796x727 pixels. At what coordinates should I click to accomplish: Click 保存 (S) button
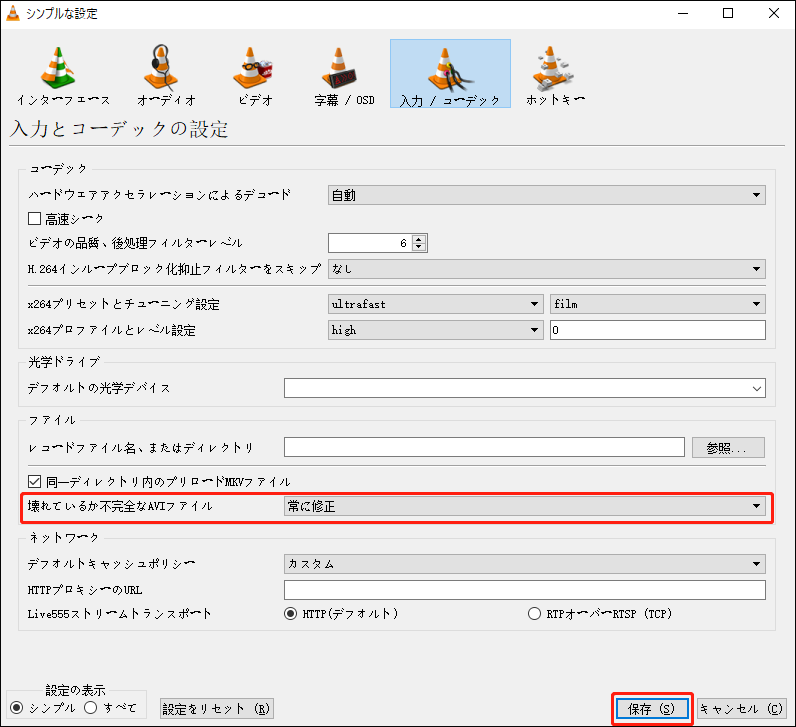tap(652, 709)
